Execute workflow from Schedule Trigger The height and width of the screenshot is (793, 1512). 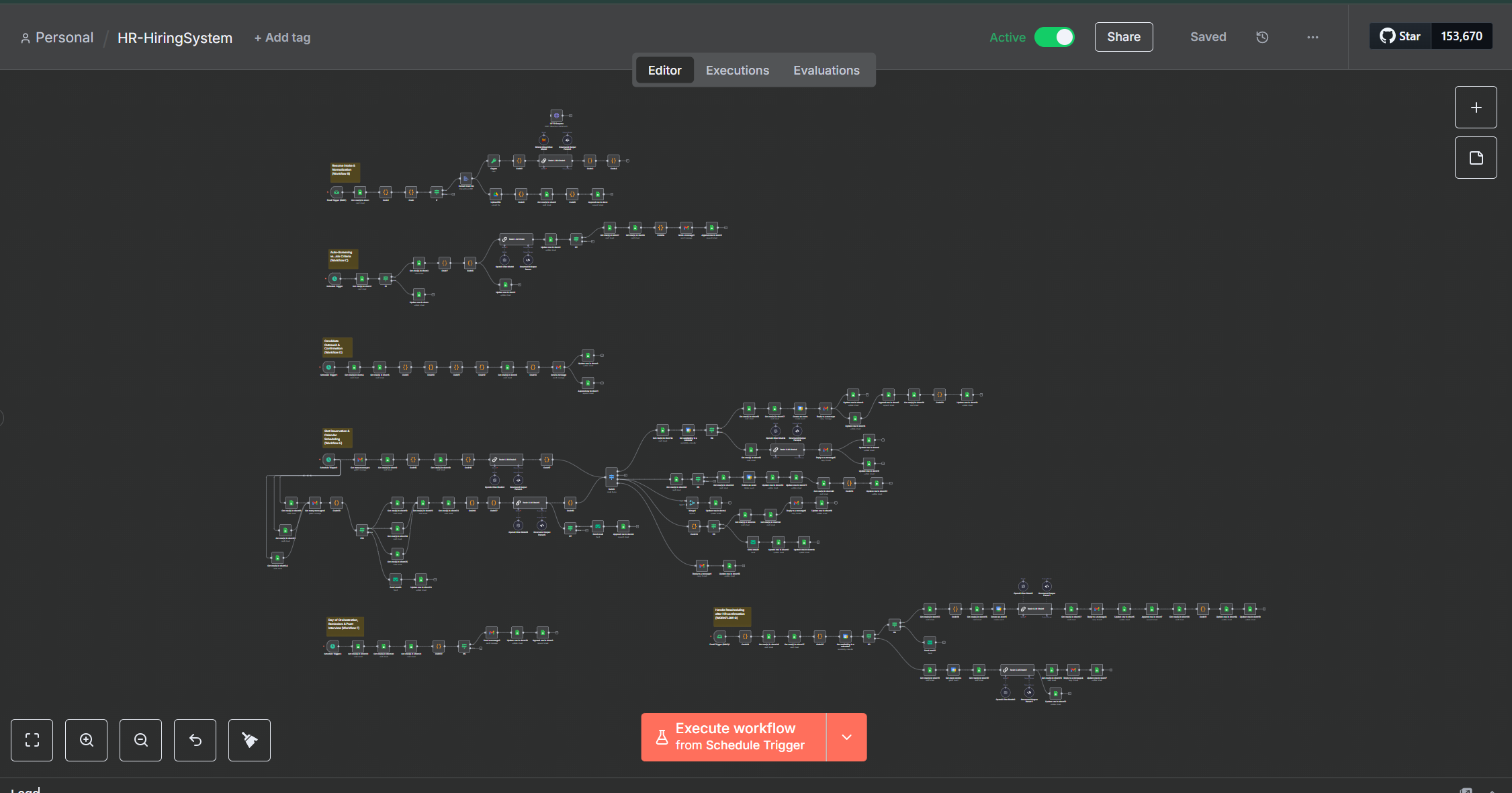pos(733,737)
